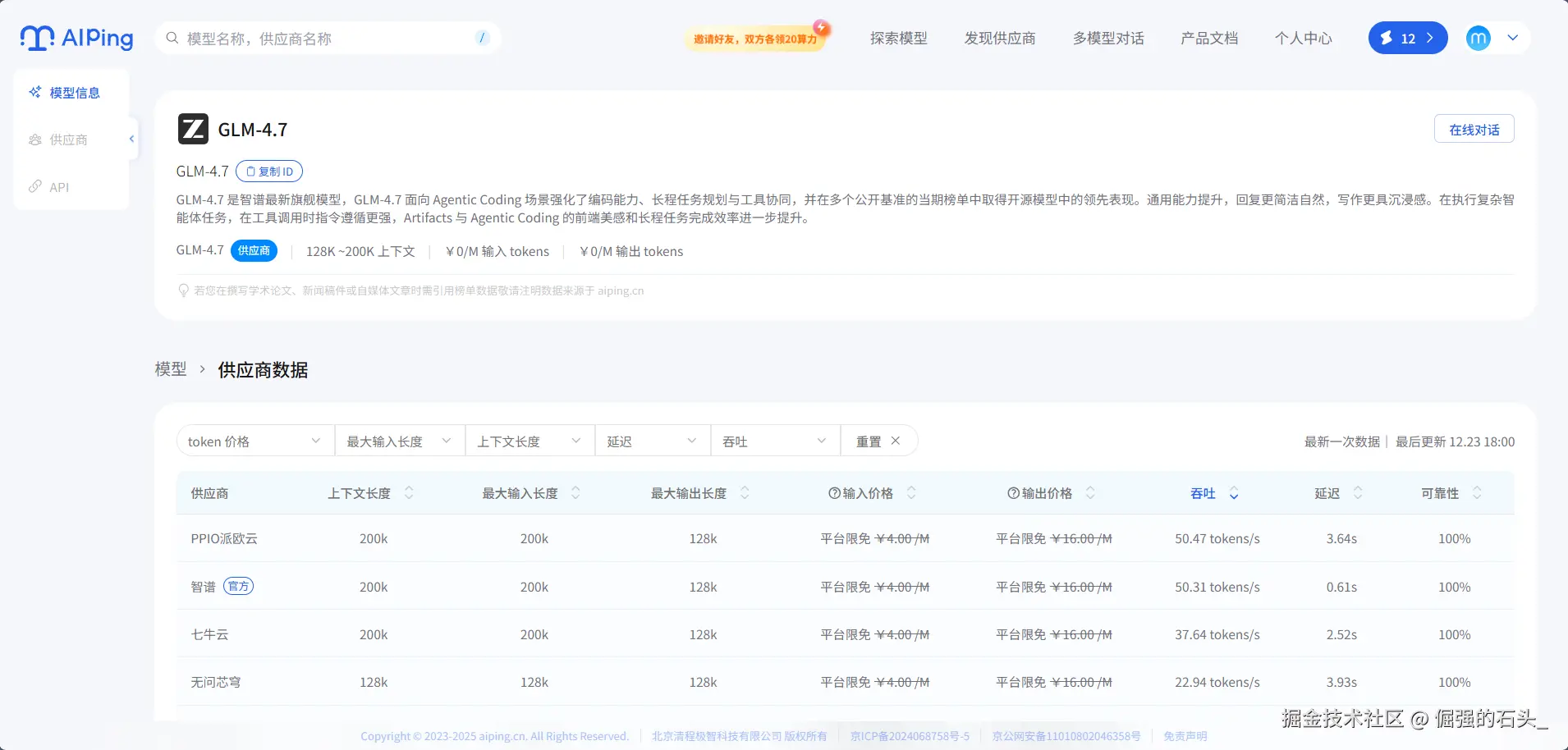Image resolution: width=1568 pixels, height=750 pixels.
Task: Click the 3.93s latency value
Action: (1341, 682)
